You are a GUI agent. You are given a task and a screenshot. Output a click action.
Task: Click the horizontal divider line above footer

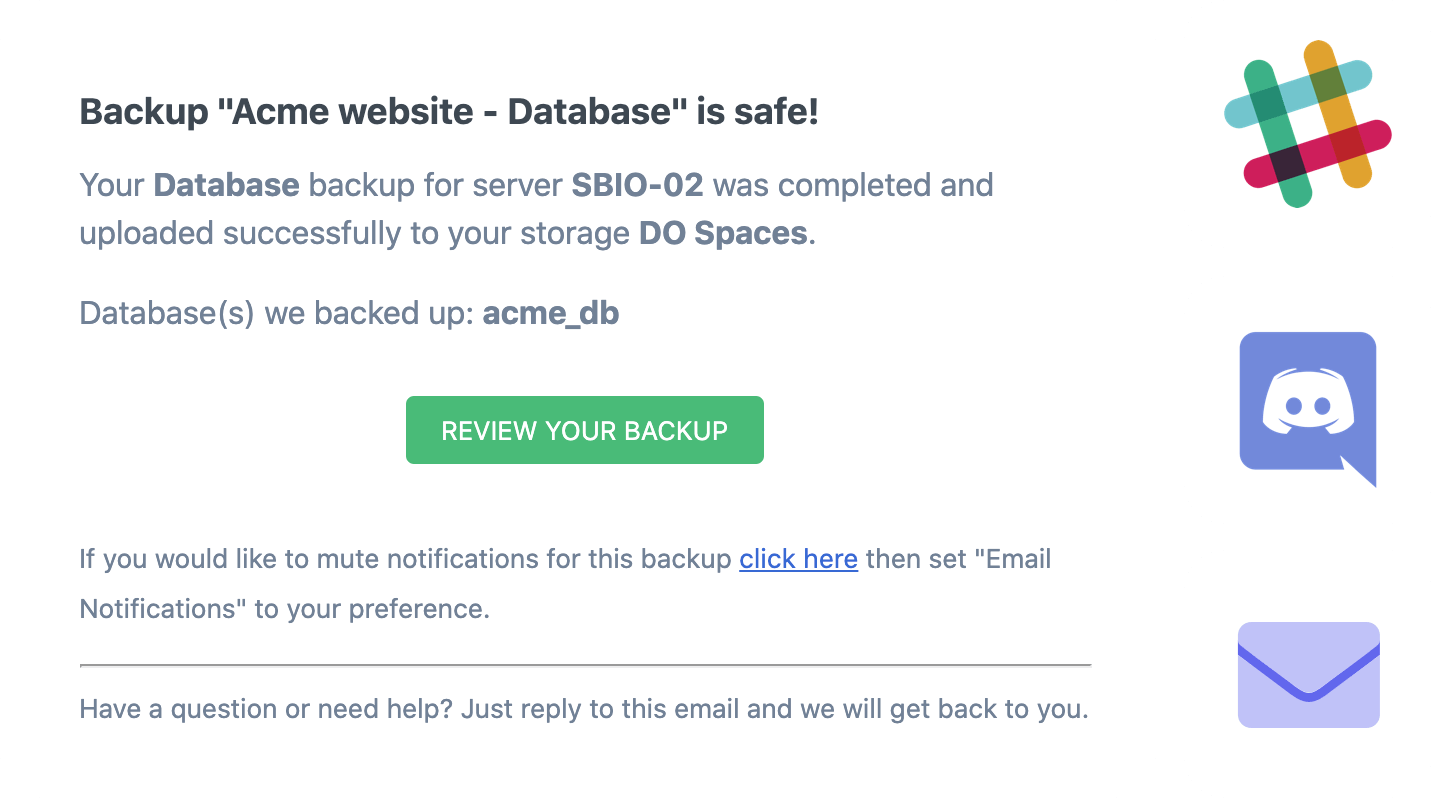[585, 664]
